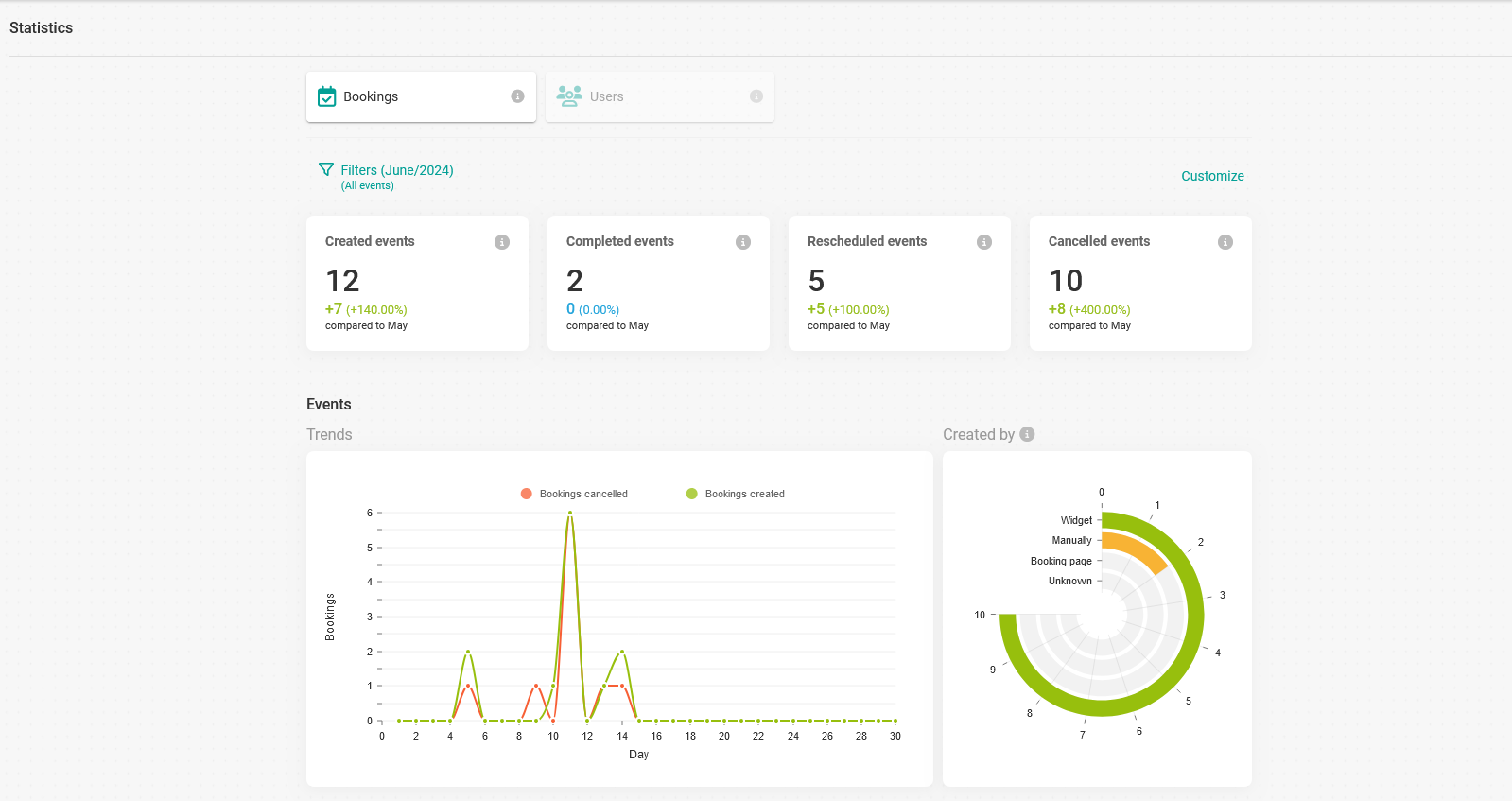
Task: Switch to the Users statistics tab
Action: click(x=660, y=96)
